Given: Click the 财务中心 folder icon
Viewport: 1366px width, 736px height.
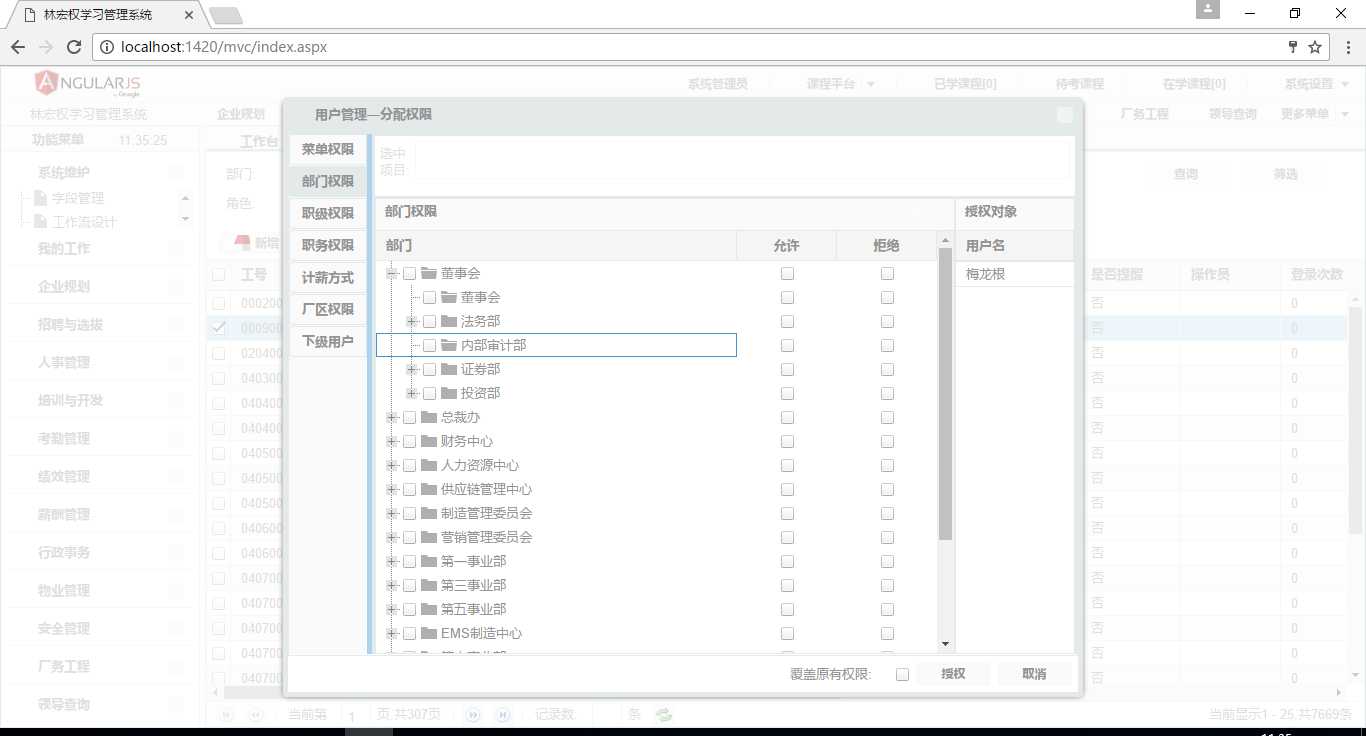Looking at the screenshot, I should click(429, 441).
